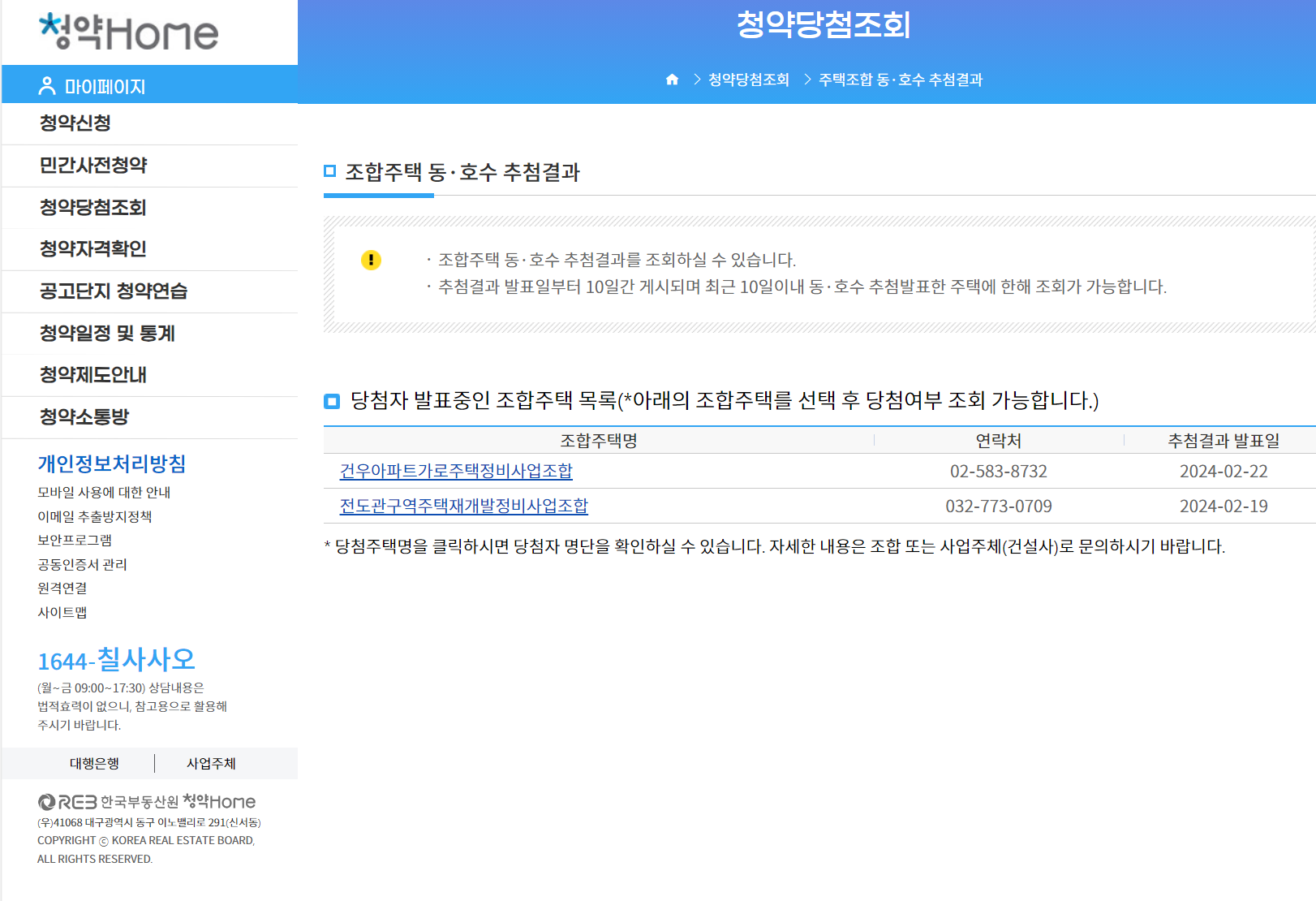Click 개인정보처리방침 link
The height and width of the screenshot is (901, 1316).
[x=112, y=463]
